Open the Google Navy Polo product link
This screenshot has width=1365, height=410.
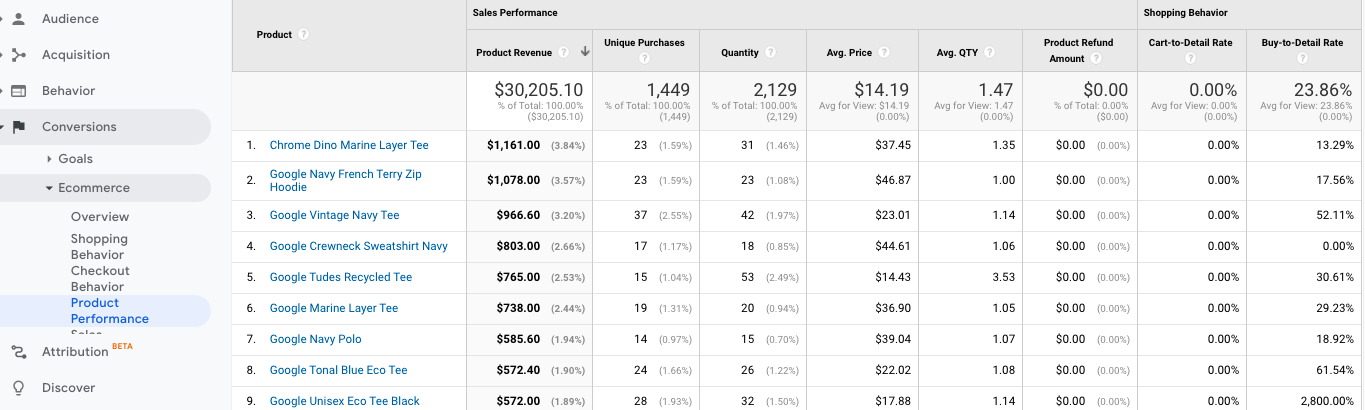pyautogui.click(x=316, y=339)
